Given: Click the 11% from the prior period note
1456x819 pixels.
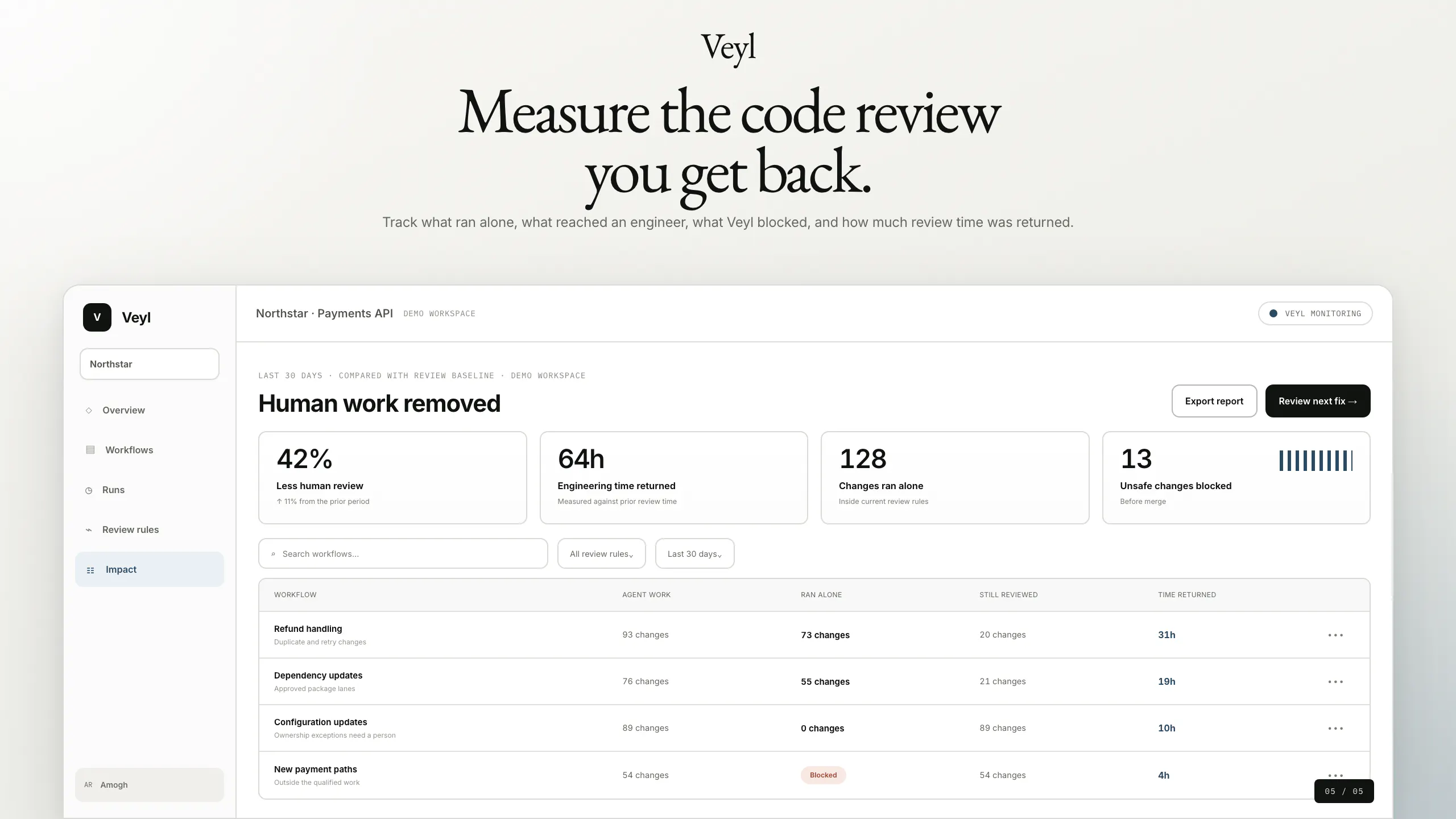Looking at the screenshot, I should pos(323,502).
